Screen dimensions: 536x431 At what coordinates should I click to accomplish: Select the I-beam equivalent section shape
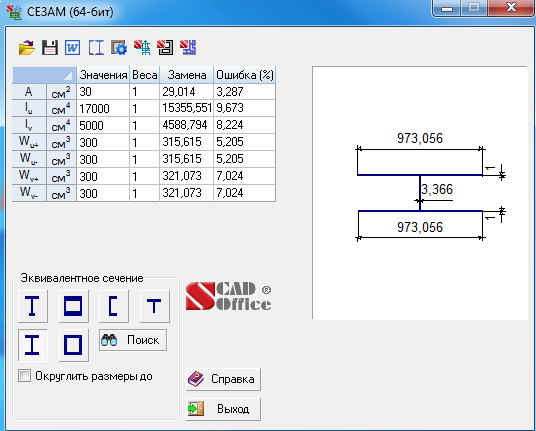coord(33,306)
